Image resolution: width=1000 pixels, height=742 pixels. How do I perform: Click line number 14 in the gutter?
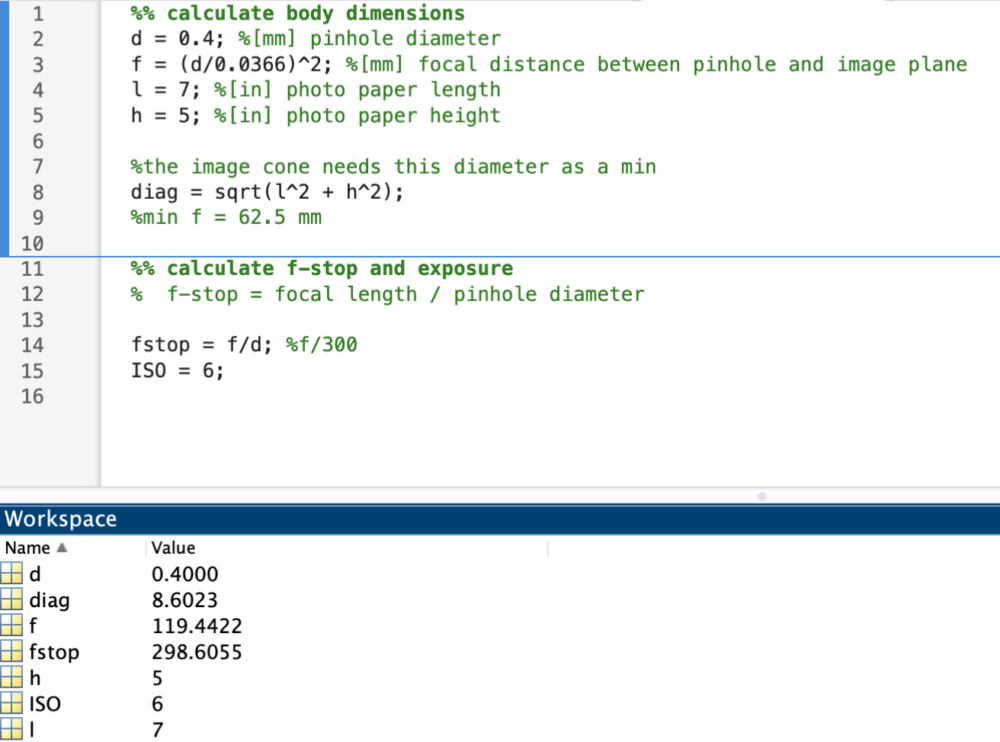coord(33,345)
